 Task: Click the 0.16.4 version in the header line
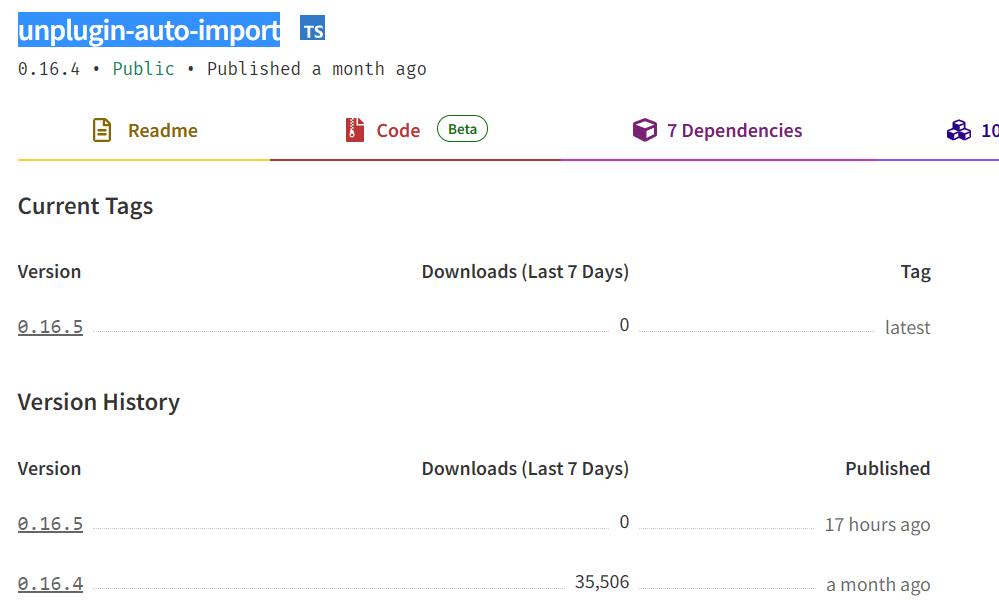click(49, 69)
